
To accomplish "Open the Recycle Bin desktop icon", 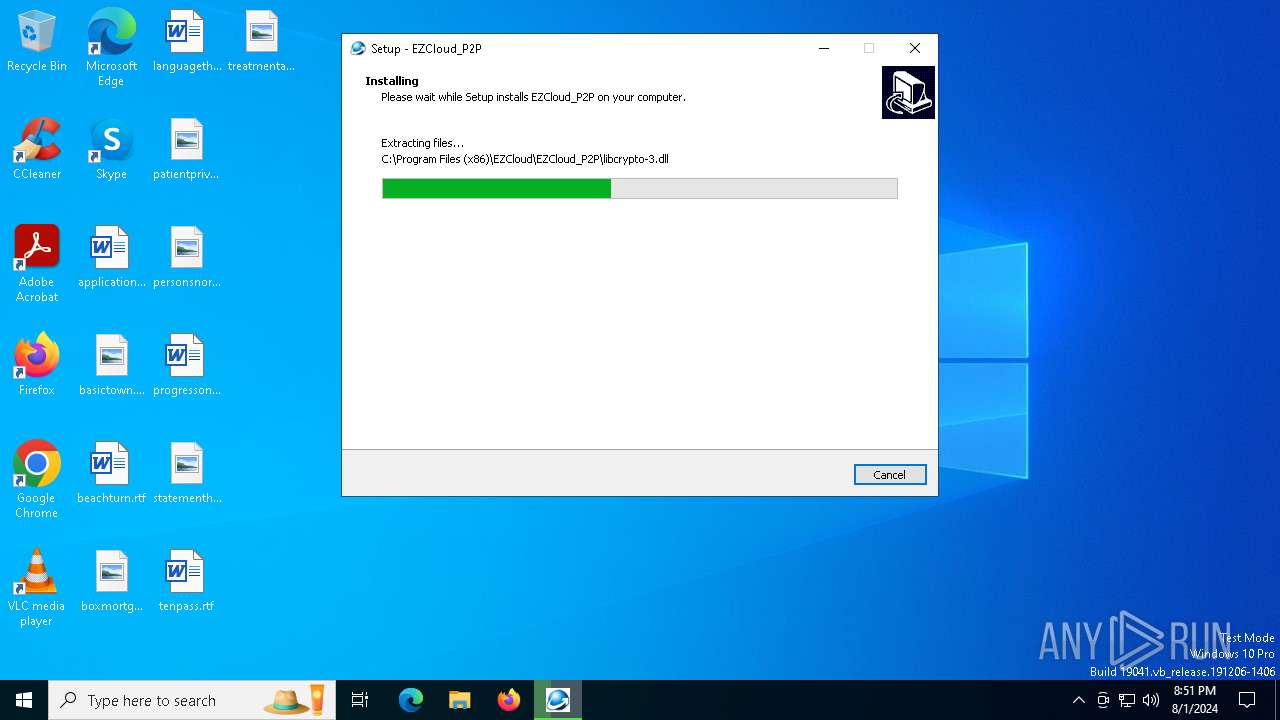I will (x=37, y=42).
